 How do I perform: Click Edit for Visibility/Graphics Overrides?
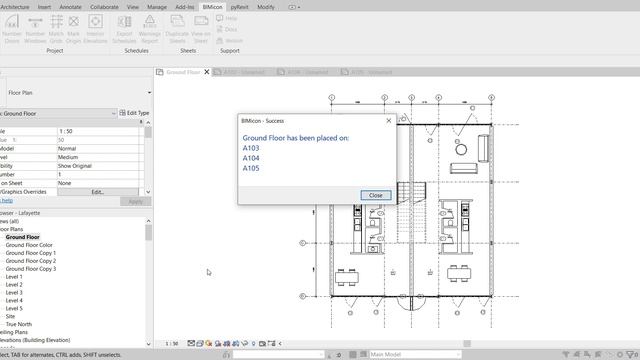(x=98, y=191)
